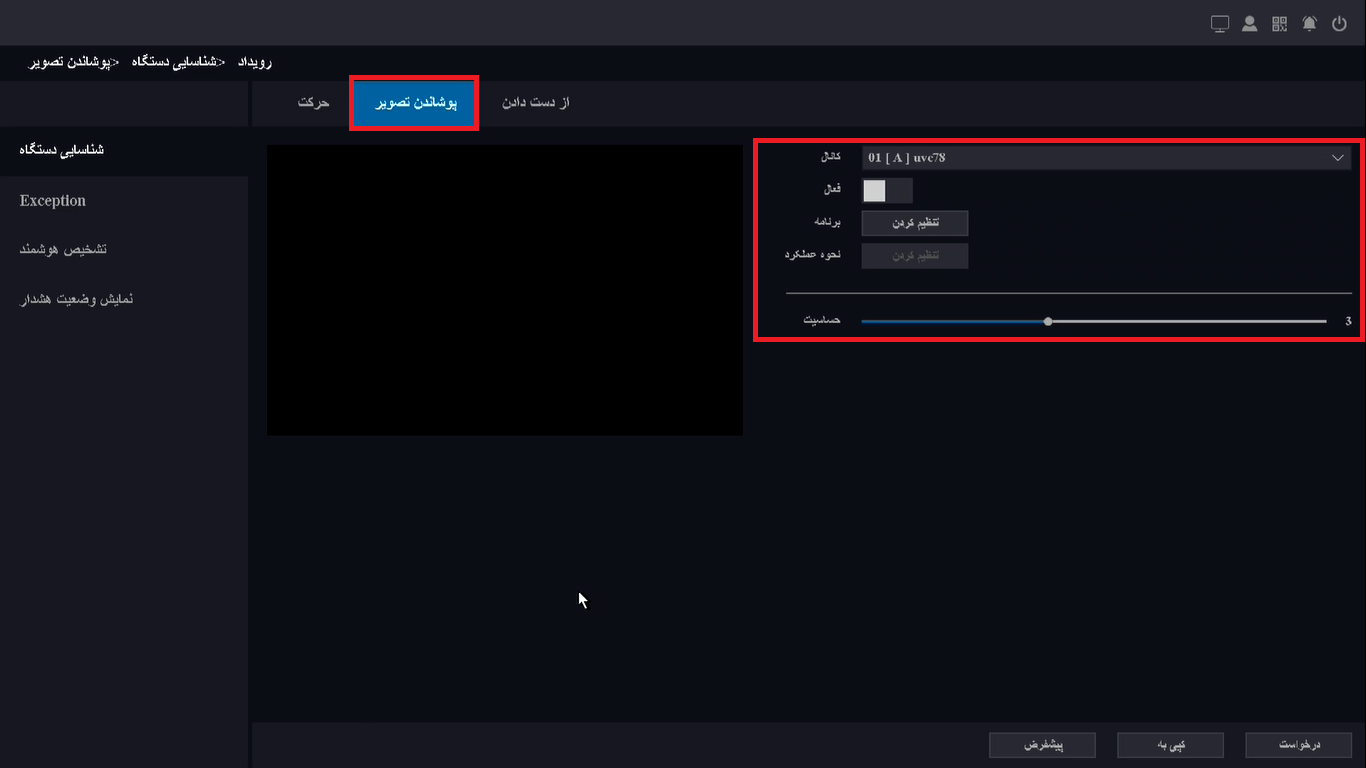Click تنظیم کردن button next to برنامه
Screen dimensions: 1366x768
tap(915, 223)
